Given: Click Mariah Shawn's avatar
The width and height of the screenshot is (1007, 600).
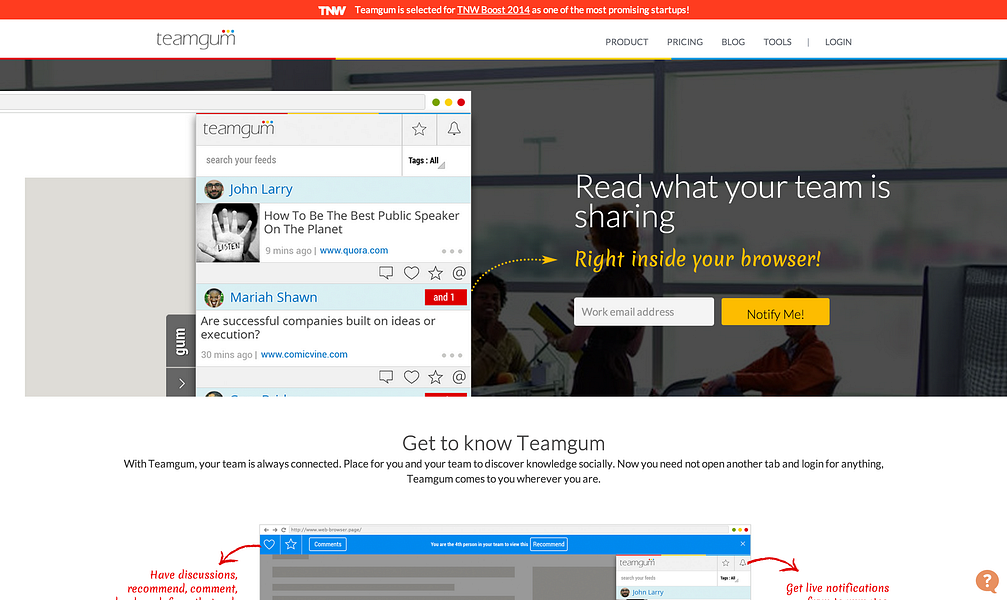Looking at the screenshot, I should tap(214, 297).
